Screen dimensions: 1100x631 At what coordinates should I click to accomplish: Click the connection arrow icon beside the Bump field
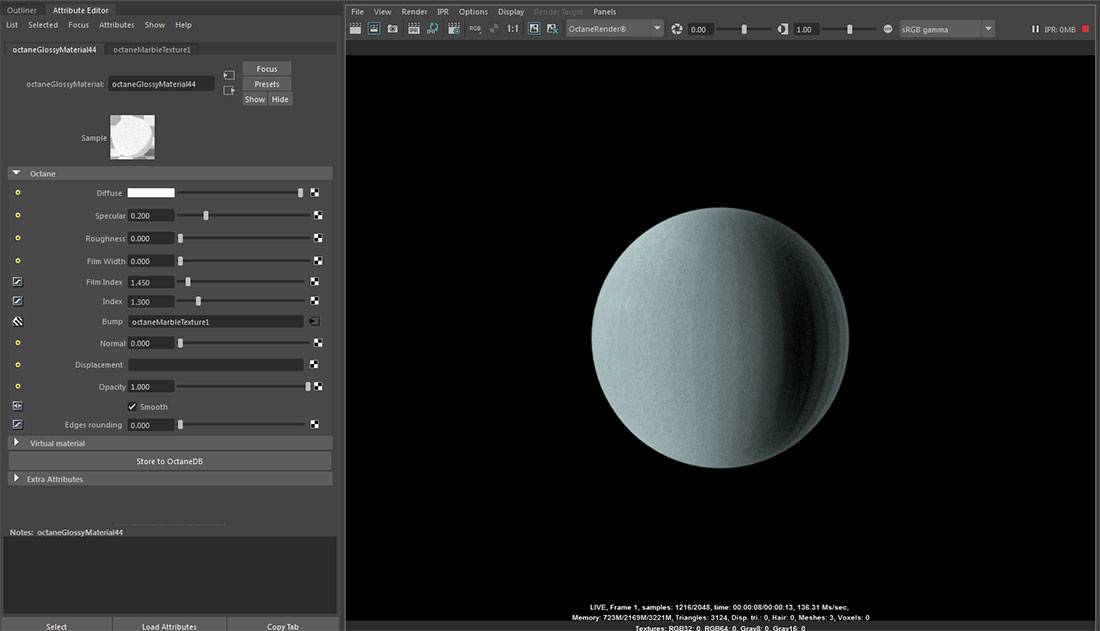click(314, 322)
